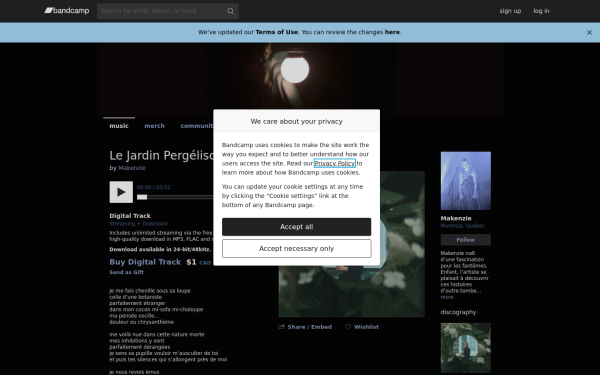Click the Makenzie name in sidebar
The image size is (600, 375).
(x=456, y=218)
